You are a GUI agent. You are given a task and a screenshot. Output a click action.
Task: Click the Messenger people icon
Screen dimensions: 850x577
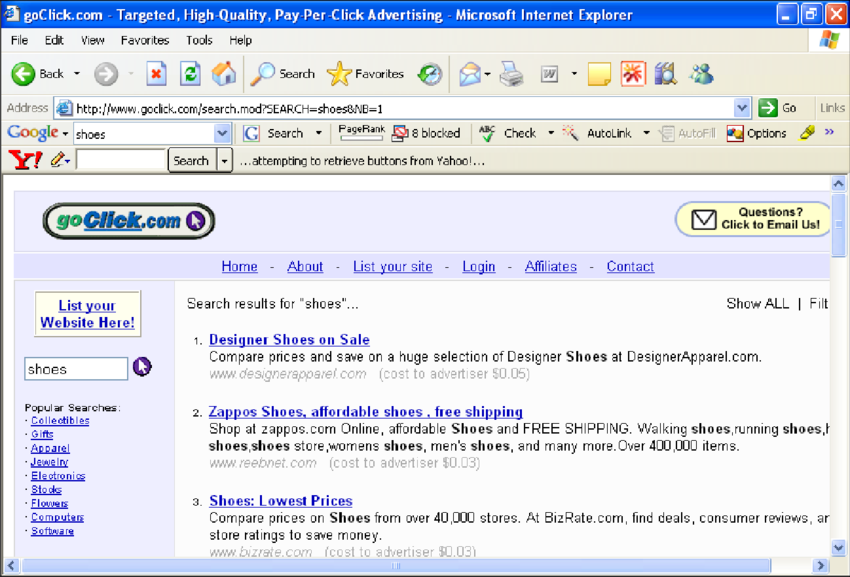[701, 74]
